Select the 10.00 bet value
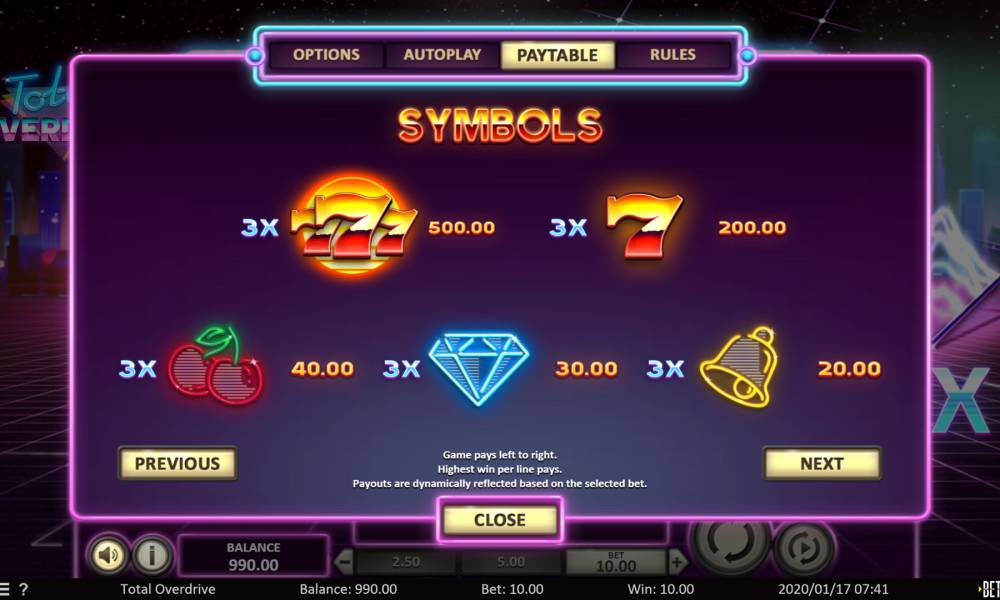1000x600 pixels. pos(615,562)
